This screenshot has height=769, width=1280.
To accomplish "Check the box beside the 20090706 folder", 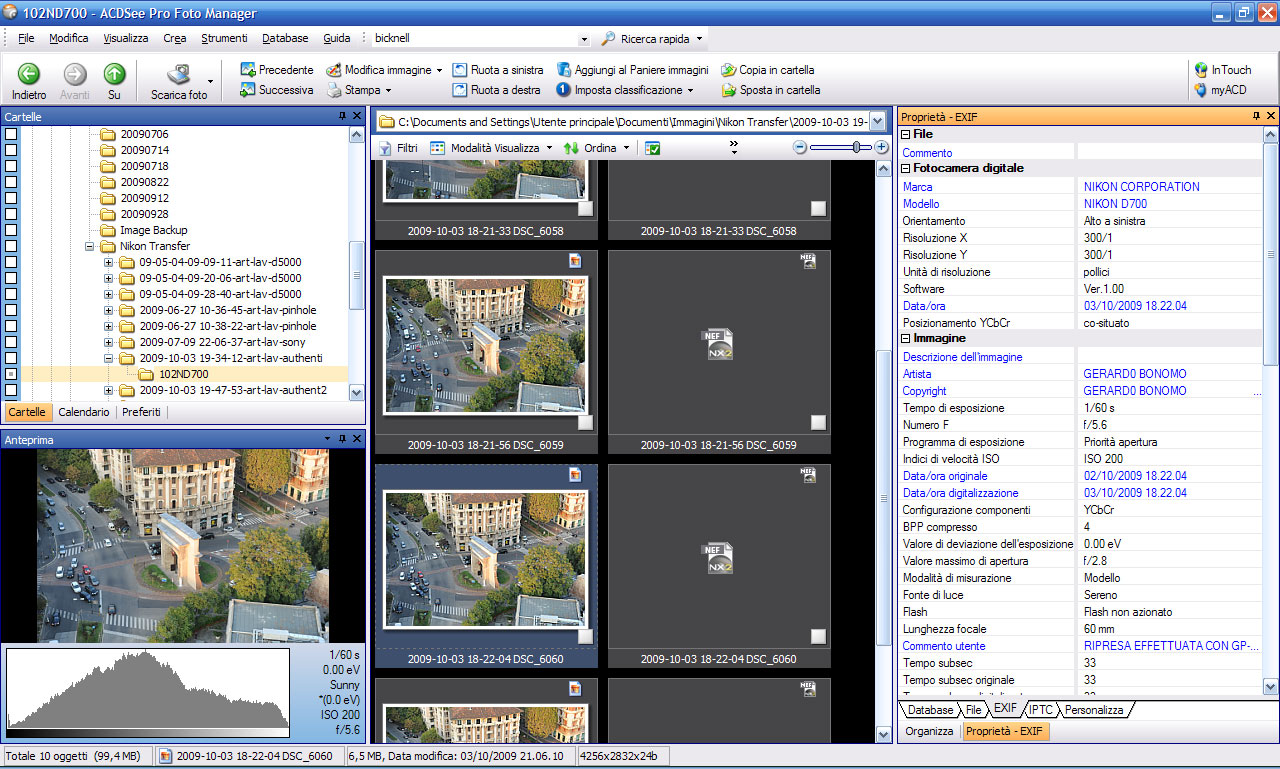I will click(x=11, y=134).
